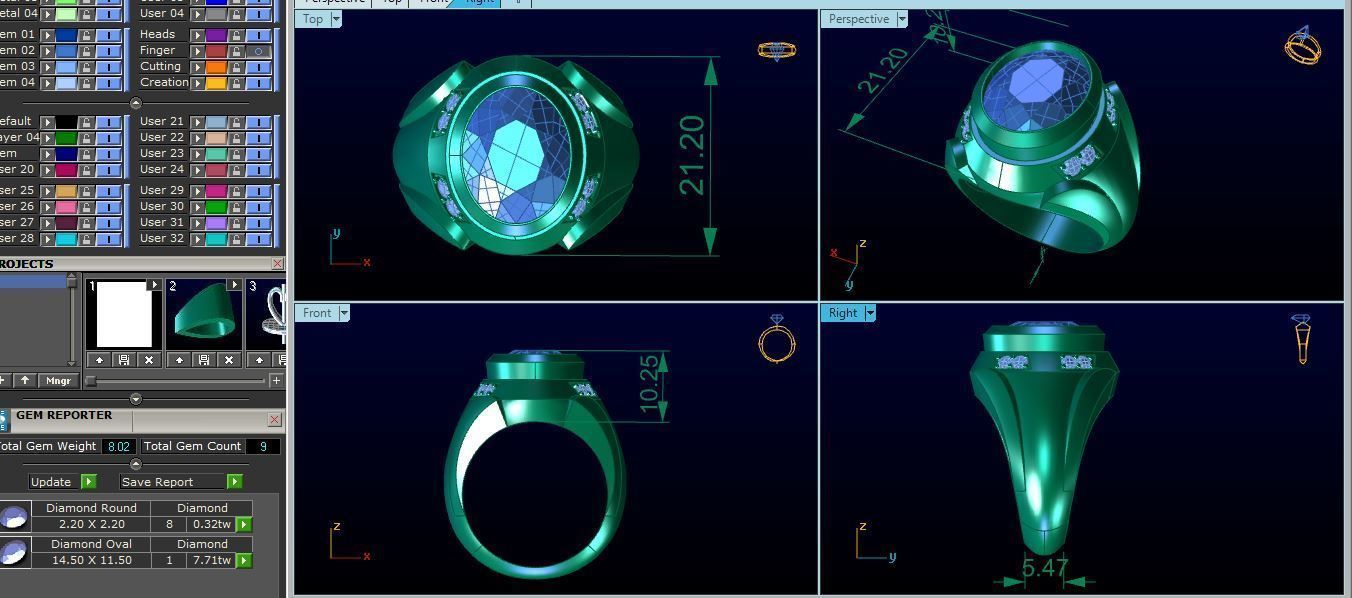1352x598 pixels.
Task: Close the Gem Reporter panel
Action: point(274,419)
